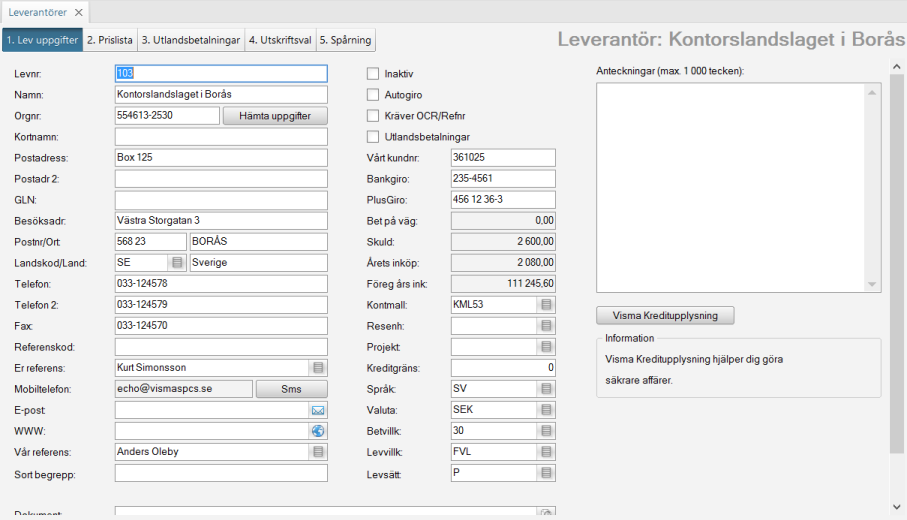
Task: Open the 2. Prislista tab
Action: click(x=110, y=40)
